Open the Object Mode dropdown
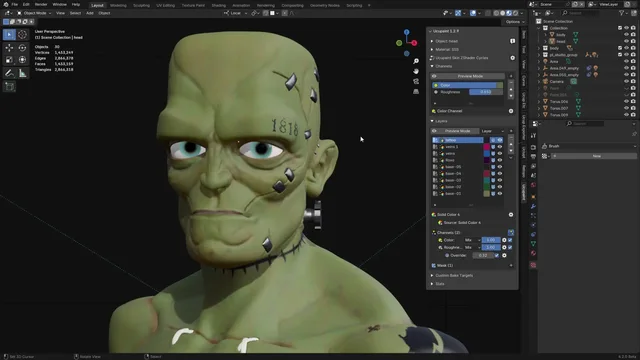 click(34, 13)
